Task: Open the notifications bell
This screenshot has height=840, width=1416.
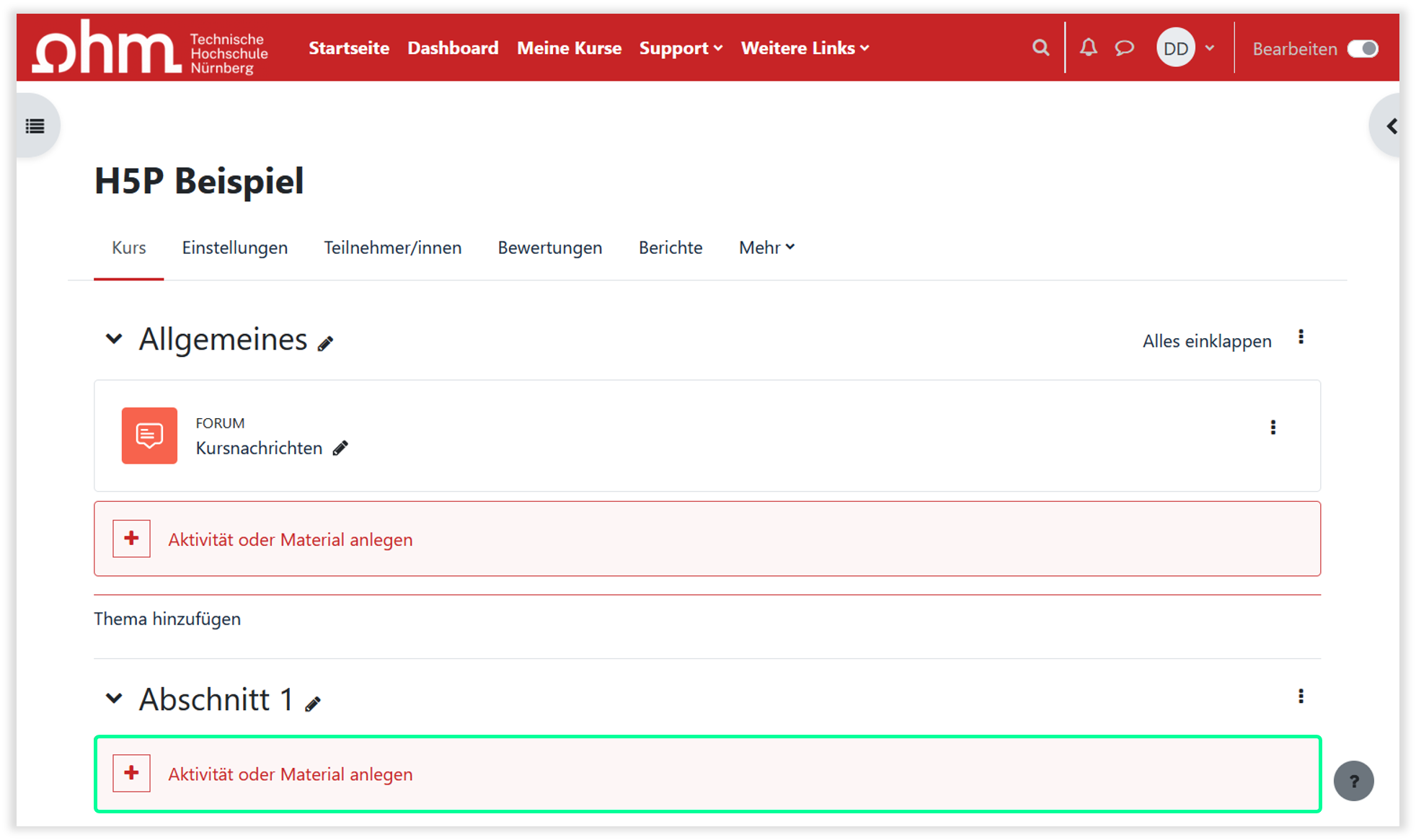Action: pyautogui.click(x=1088, y=48)
